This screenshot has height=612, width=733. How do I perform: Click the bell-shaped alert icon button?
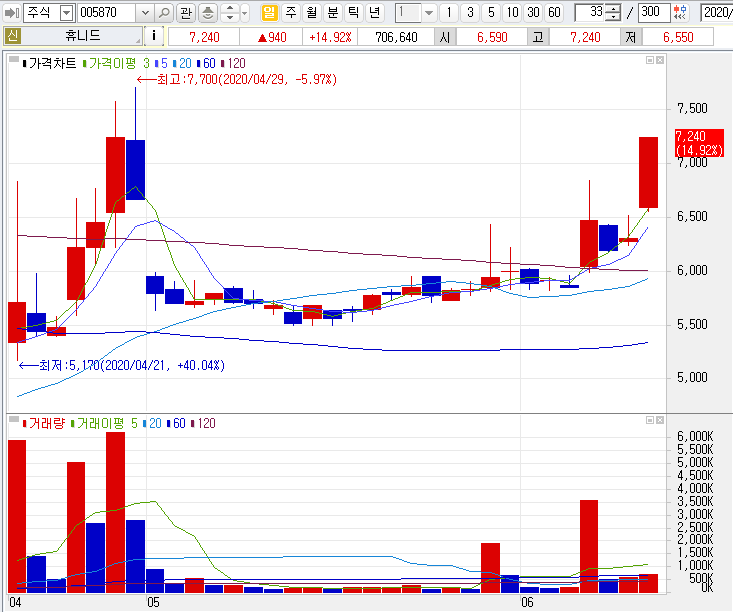[x=208, y=13]
